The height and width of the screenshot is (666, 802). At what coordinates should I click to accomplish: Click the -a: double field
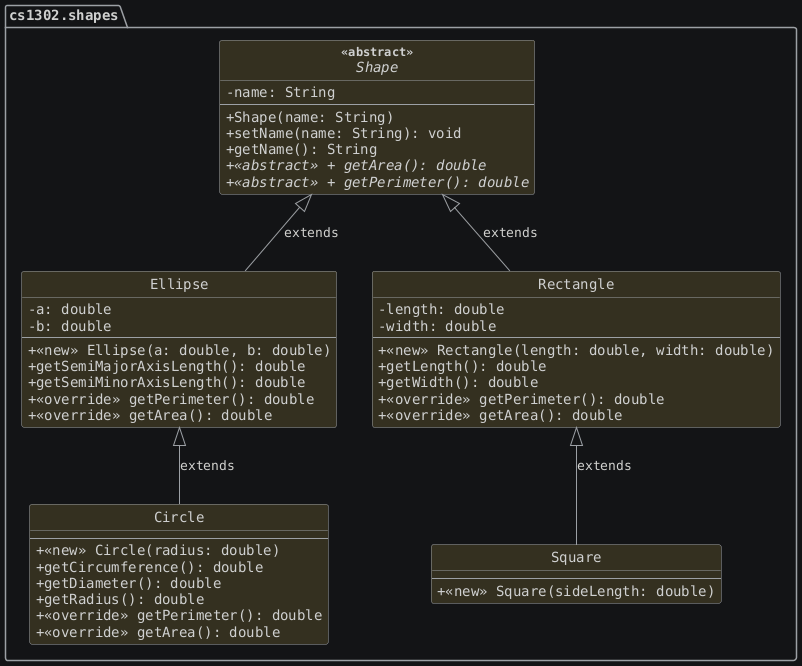click(x=70, y=309)
